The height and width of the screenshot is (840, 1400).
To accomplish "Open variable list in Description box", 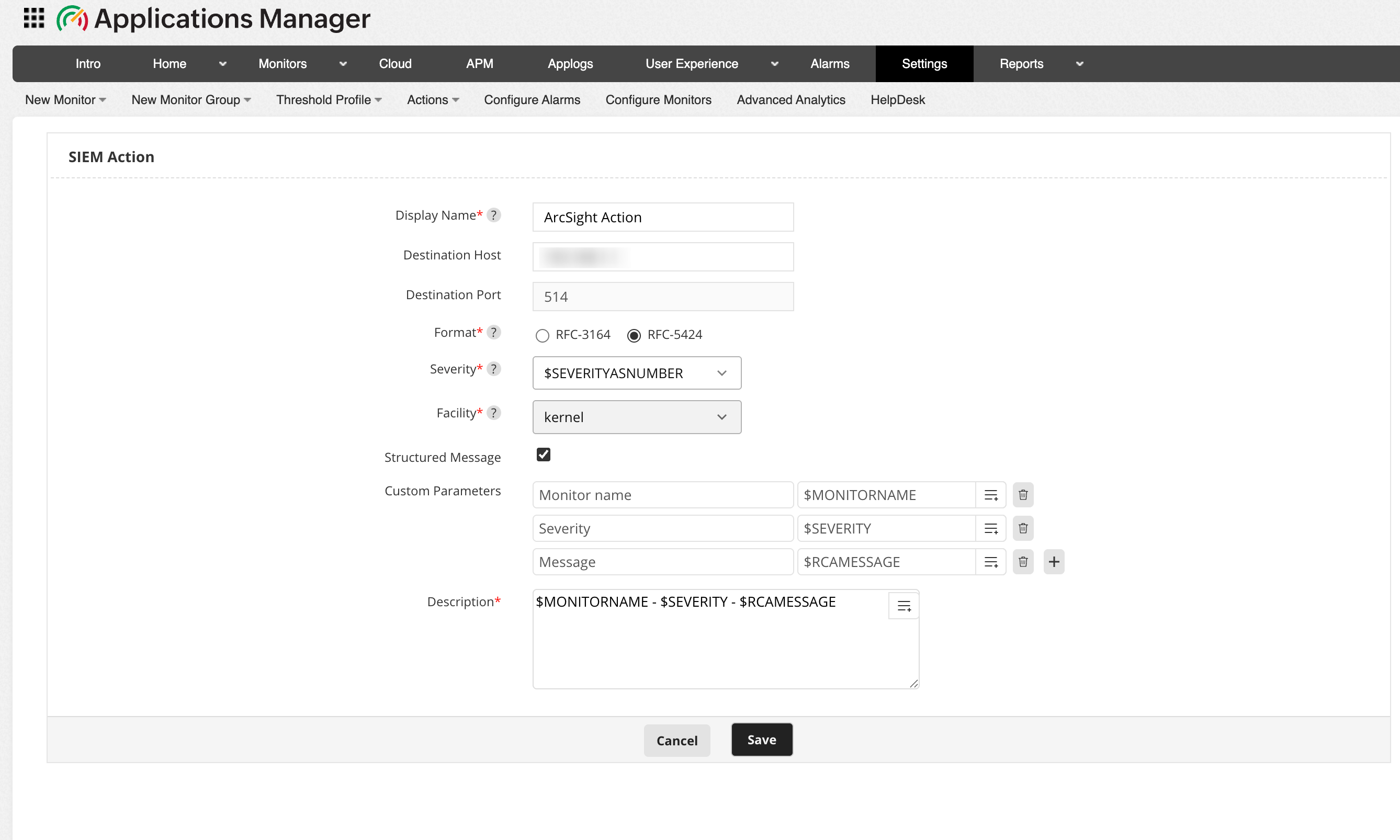I will click(904, 606).
